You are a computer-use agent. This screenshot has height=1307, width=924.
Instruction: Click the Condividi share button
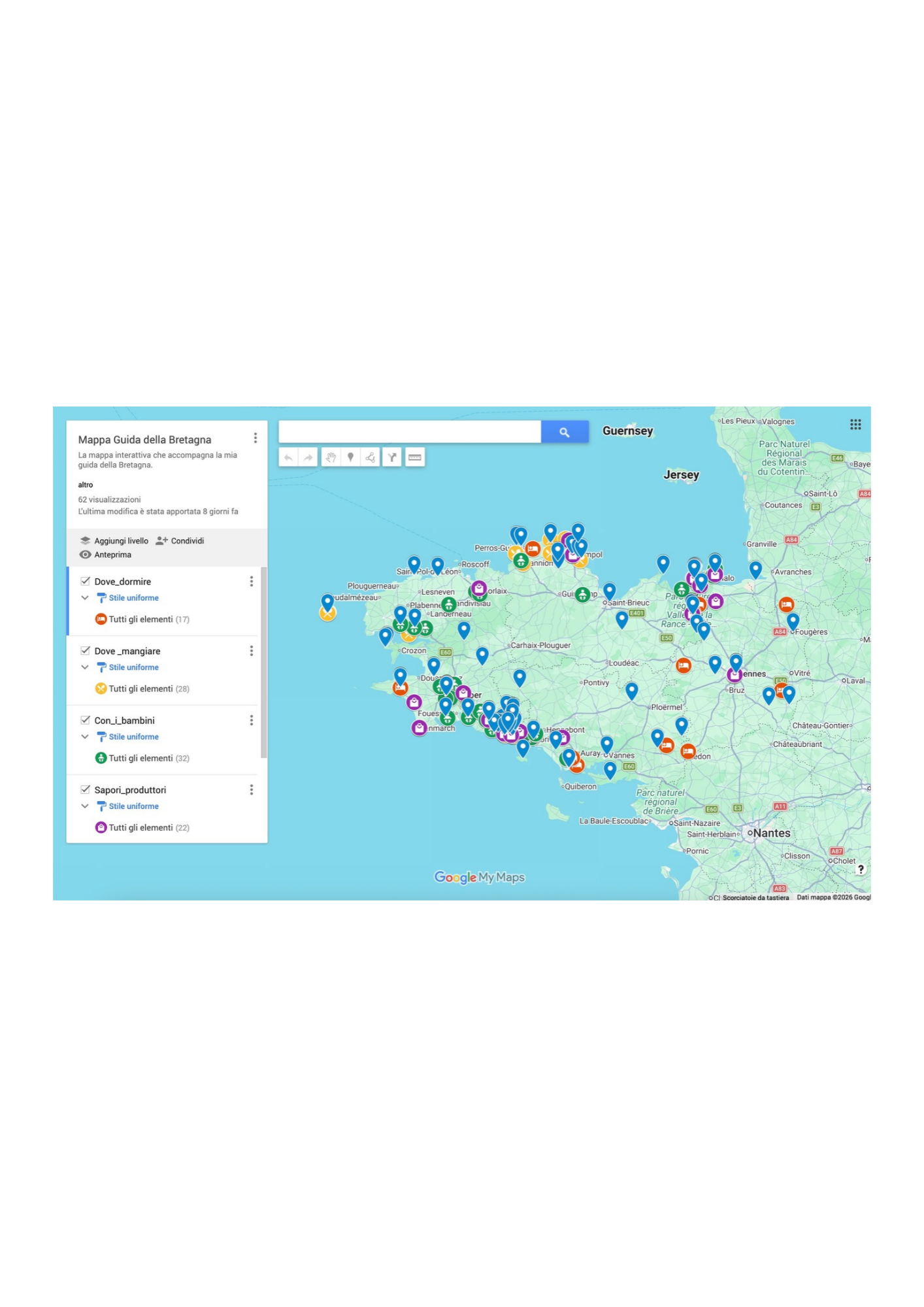pyautogui.click(x=180, y=541)
